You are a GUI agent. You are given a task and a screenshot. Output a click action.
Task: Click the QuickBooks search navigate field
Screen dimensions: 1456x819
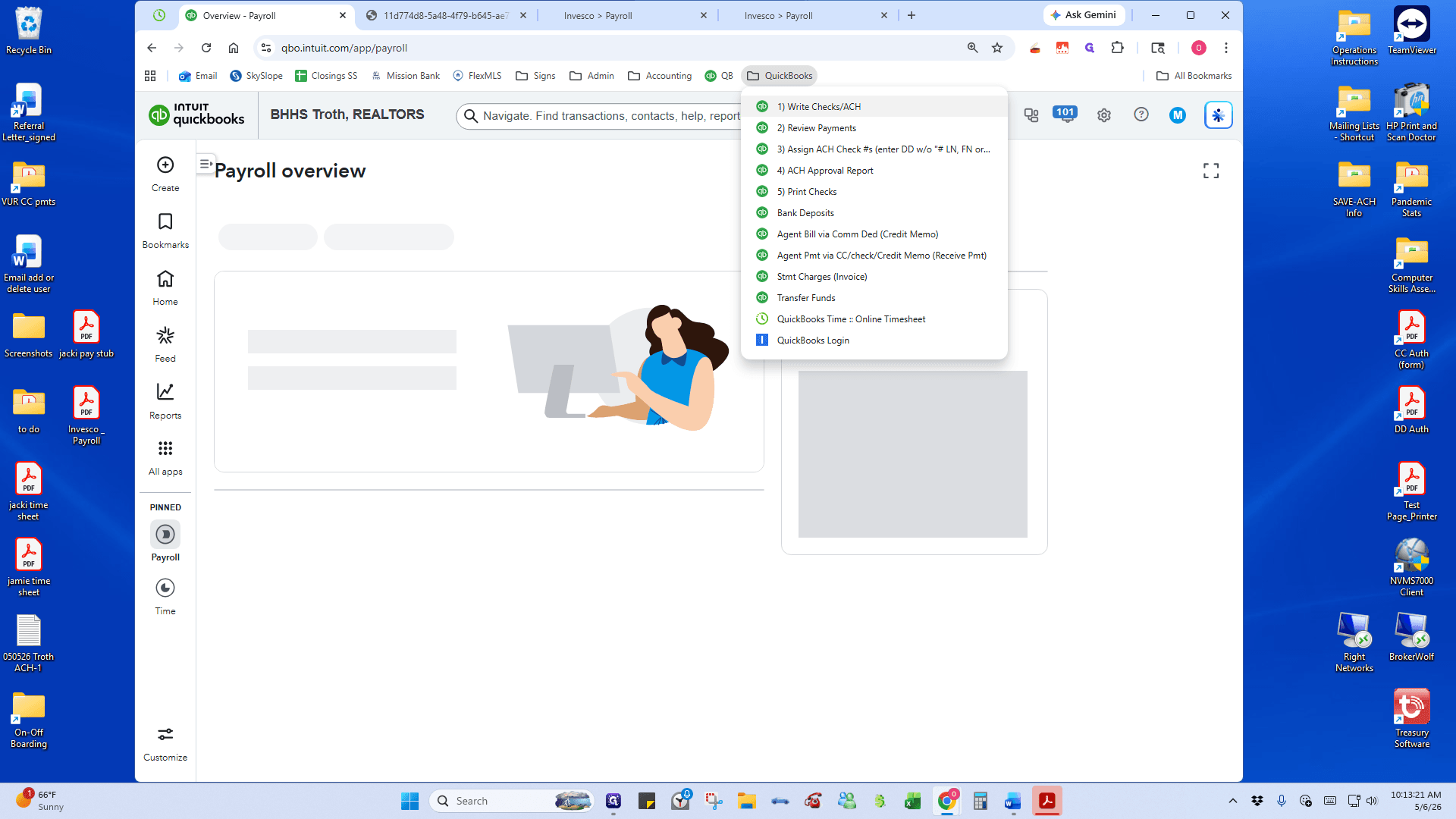pyautogui.click(x=601, y=116)
